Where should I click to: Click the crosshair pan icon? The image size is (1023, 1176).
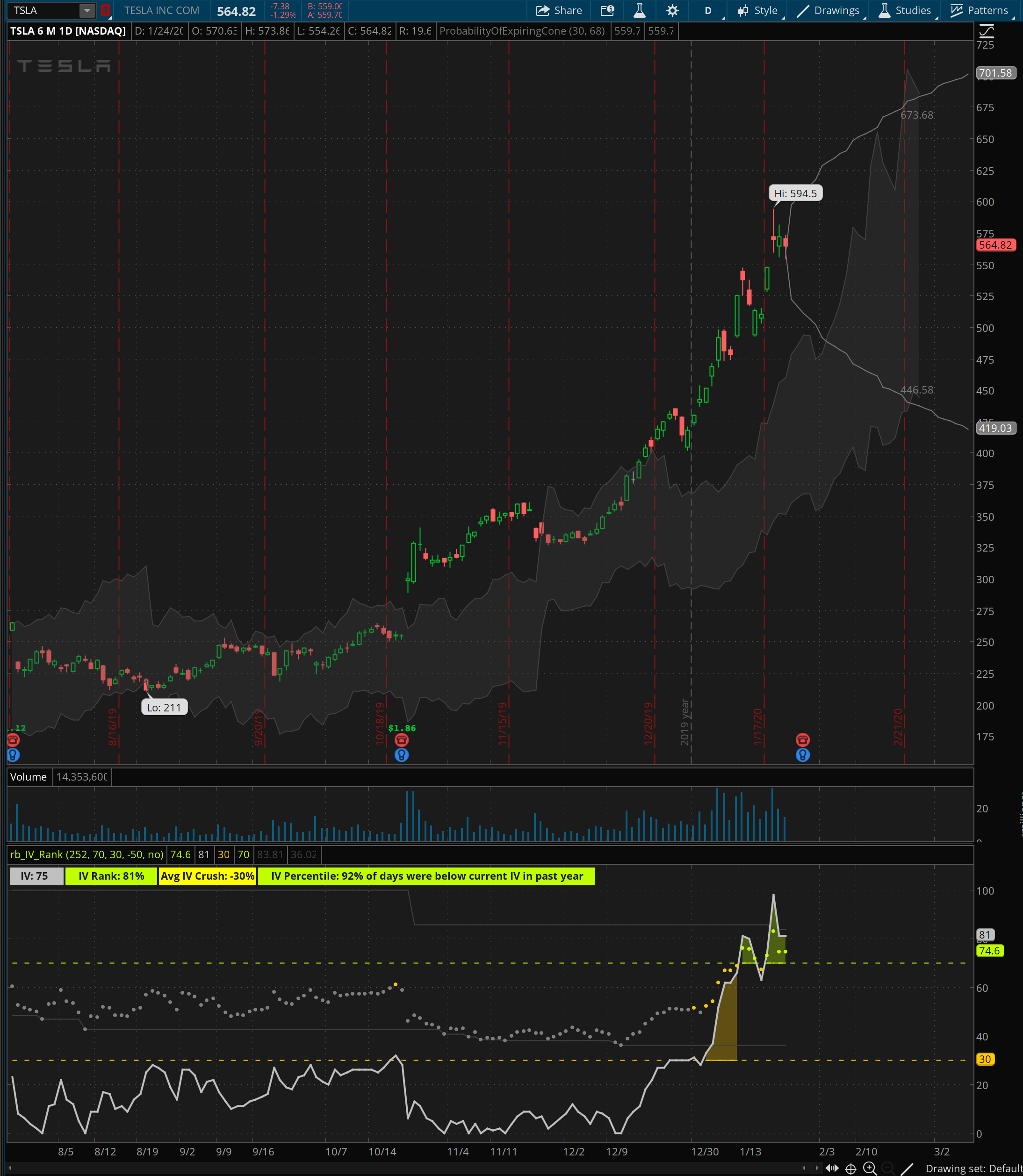coord(850,1169)
